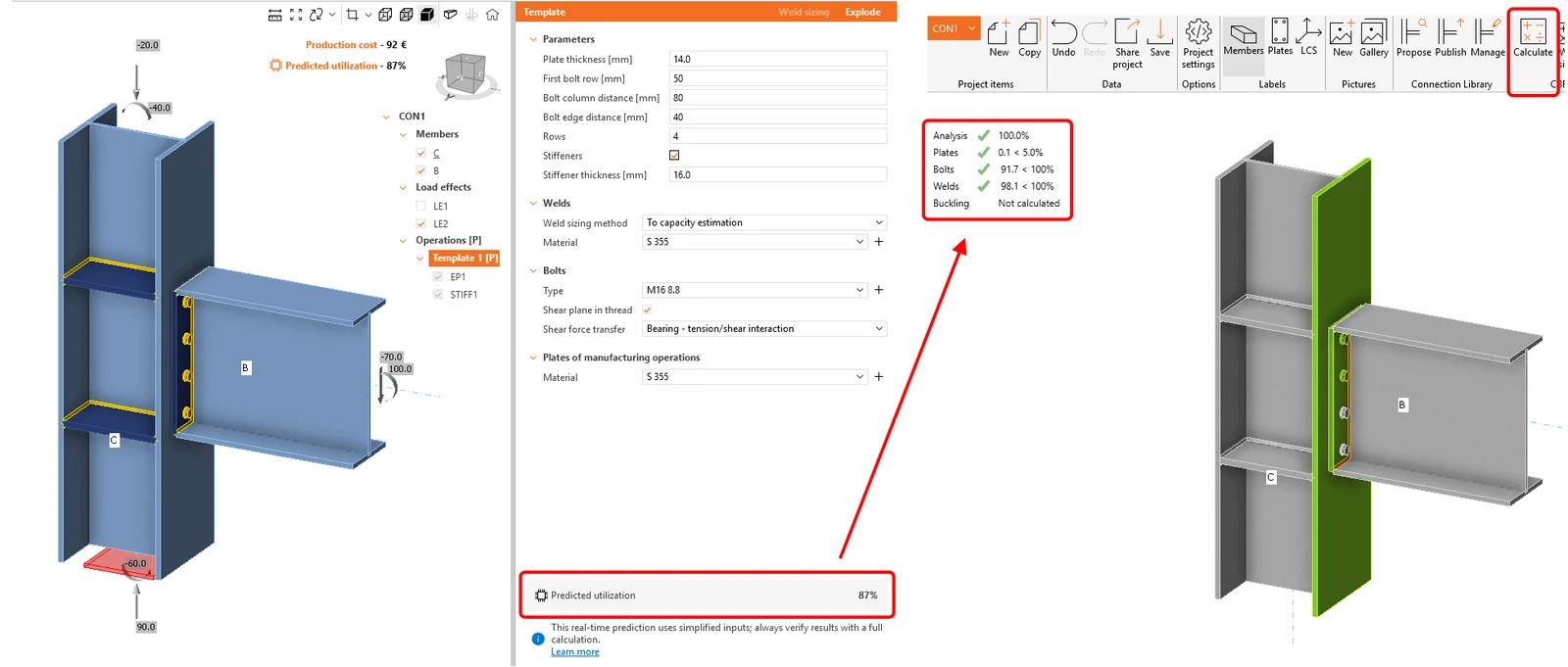Click the 3D view orientation cube
This screenshot has width=1568, height=667.
click(x=466, y=73)
